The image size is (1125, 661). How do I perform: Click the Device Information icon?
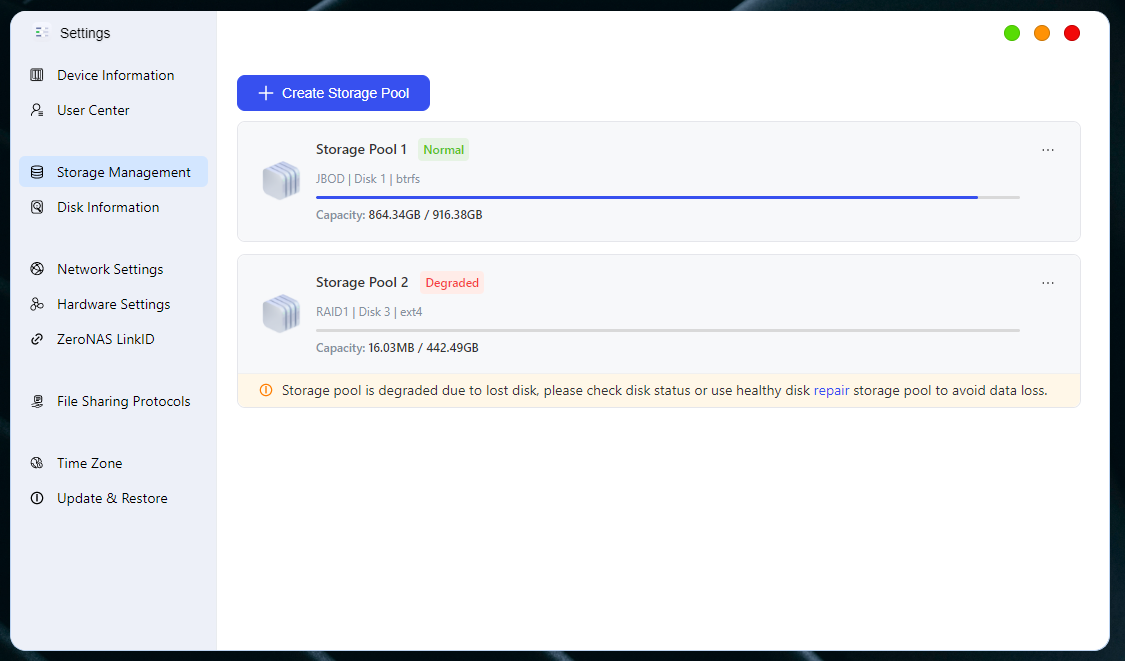point(37,75)
